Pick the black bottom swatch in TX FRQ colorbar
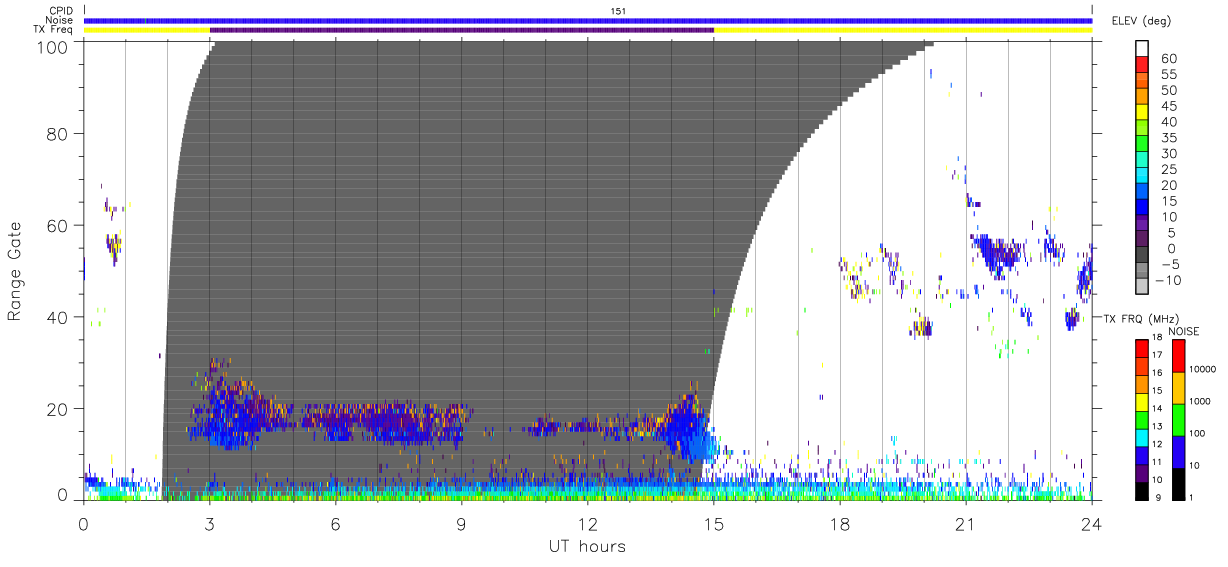The width and height of the screenshot is (1228, 567). [x=1141, y=489]
